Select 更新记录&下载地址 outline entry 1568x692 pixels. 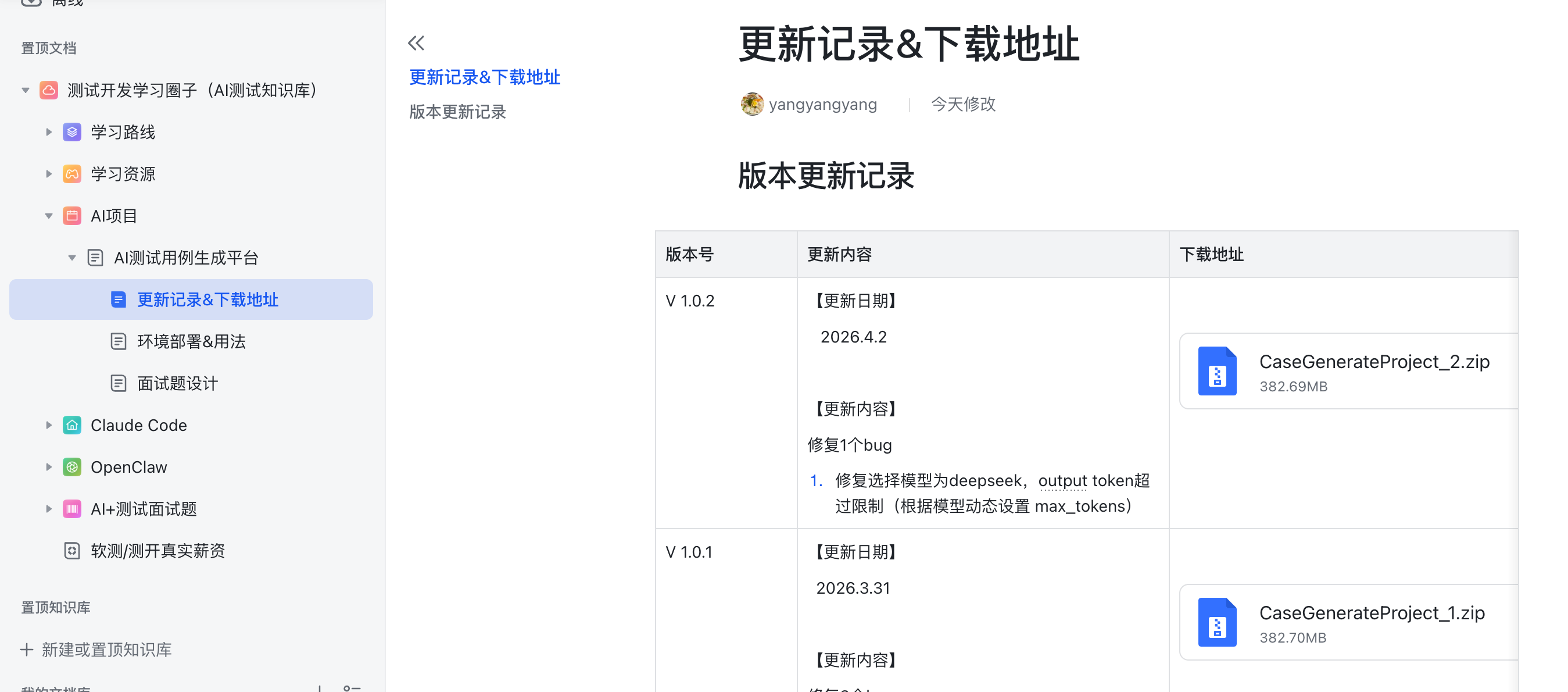coord(485,77)
